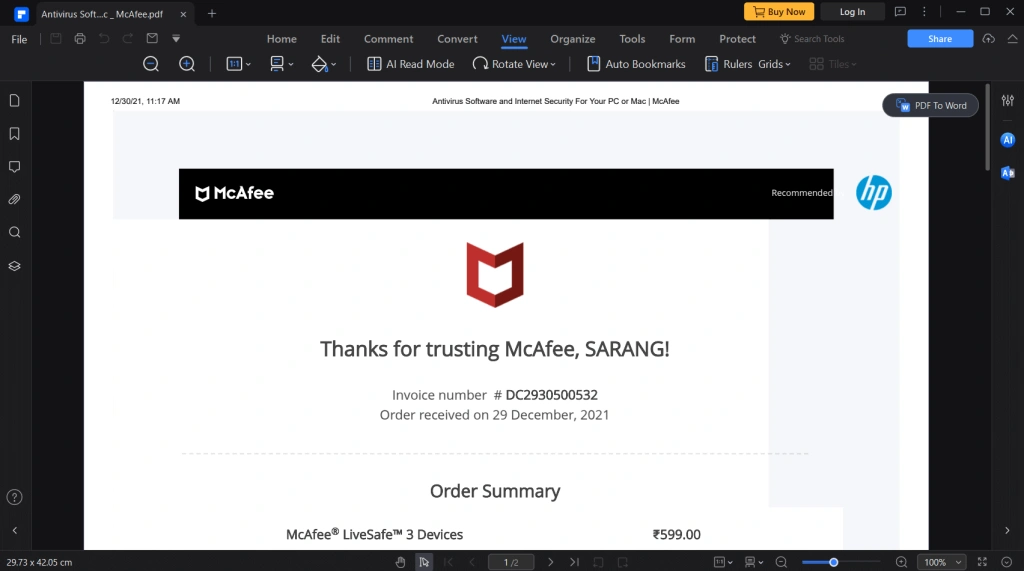Click the Zoom Out magnifier icon in toolbar
Viewport: 1024px width, 571px height.
(x=151, y=63)
